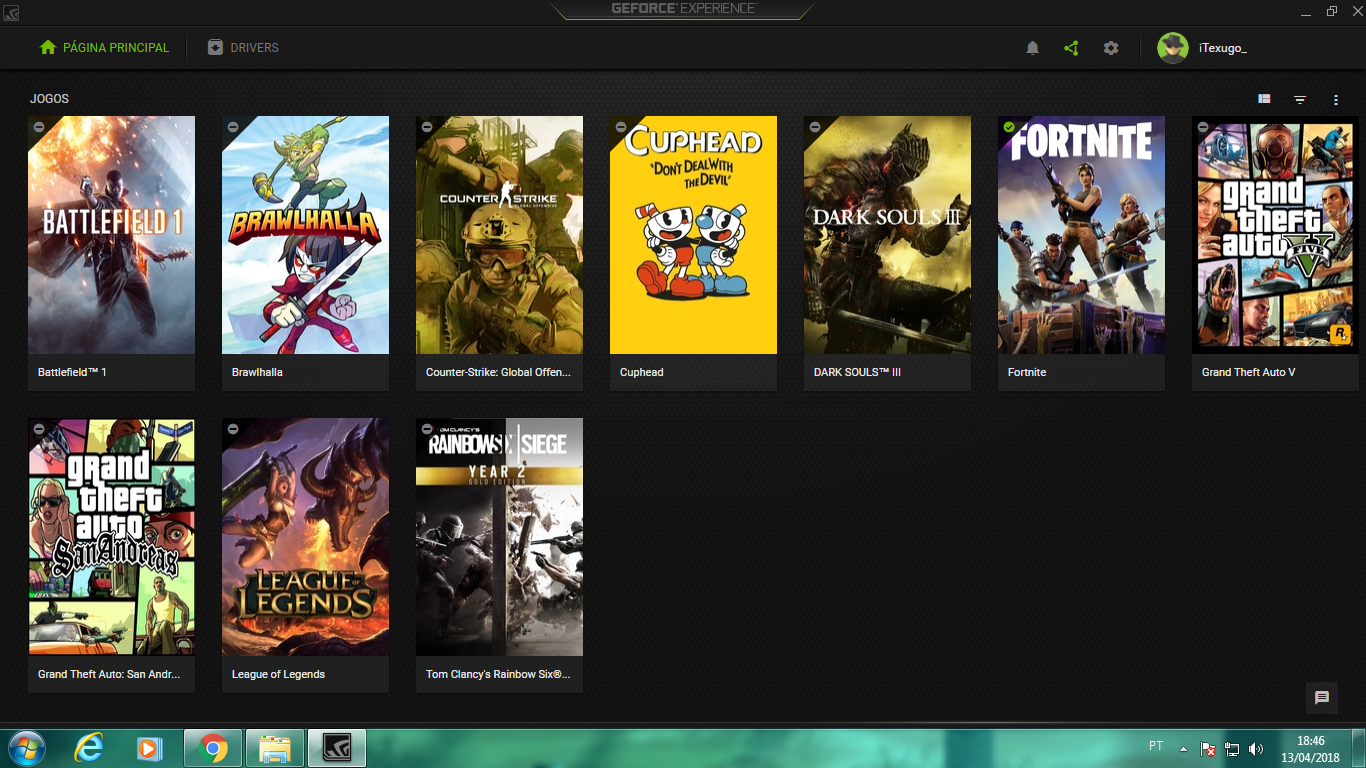The image size is (1366, 768).
Task: Click the iTexugo_ username
Action: pyautogui.click(x=1222, y=48)
